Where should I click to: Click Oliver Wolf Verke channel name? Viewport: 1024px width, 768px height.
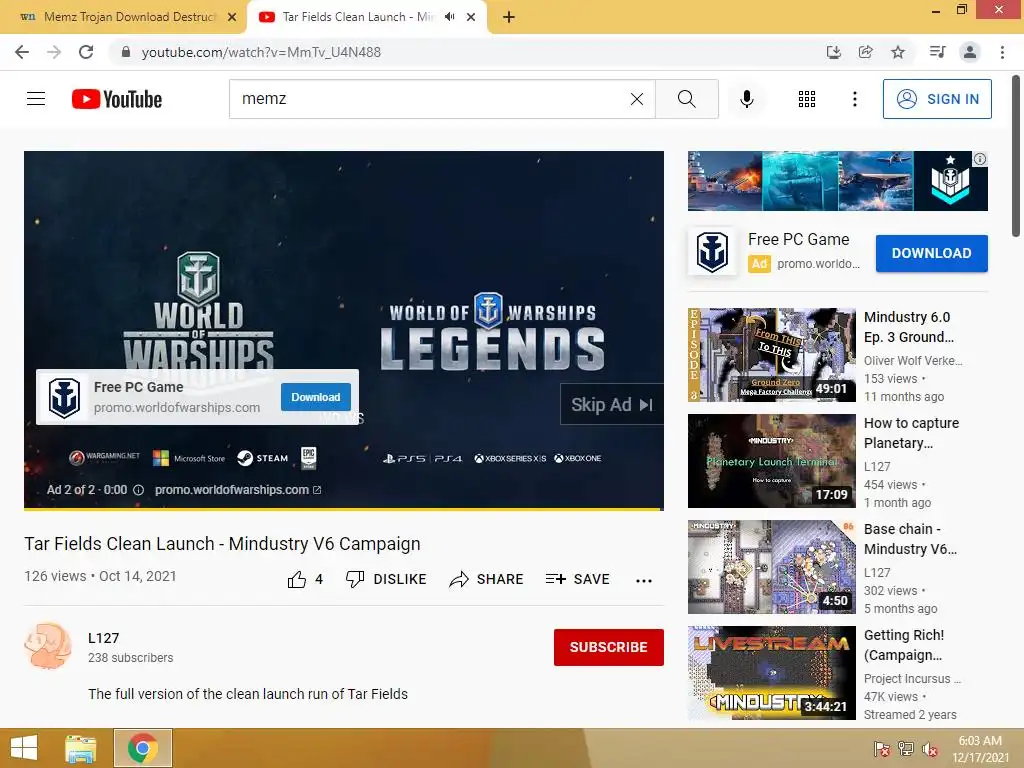click(912, 360)
